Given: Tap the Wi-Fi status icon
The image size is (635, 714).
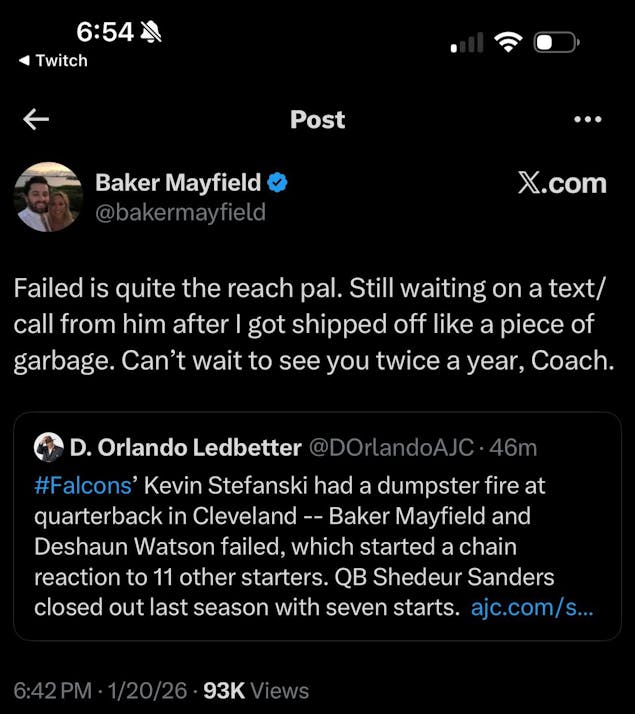Looking at the screenshot, I should click(x=509, y=42).
